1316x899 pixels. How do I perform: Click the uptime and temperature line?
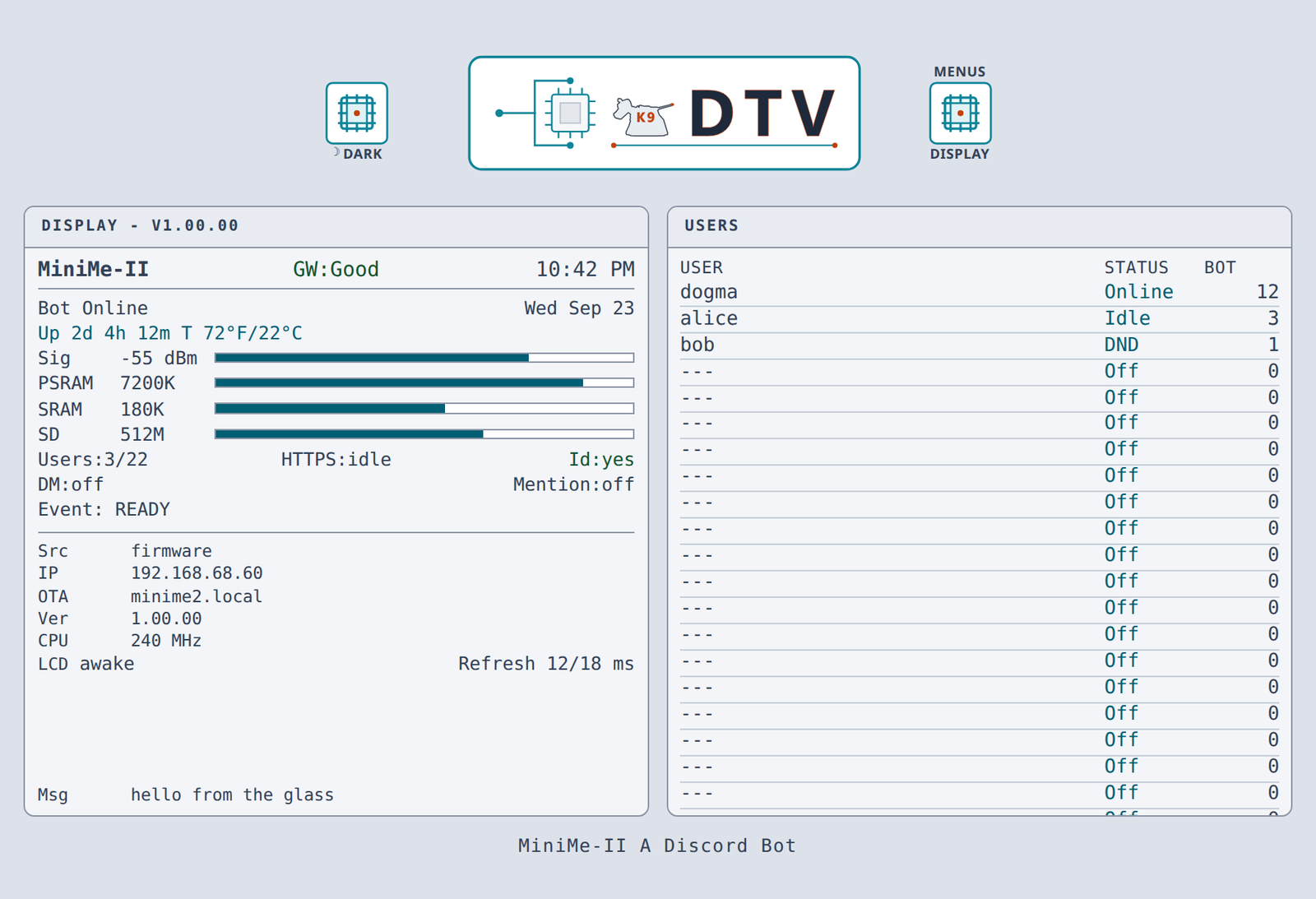pos(169,333)
